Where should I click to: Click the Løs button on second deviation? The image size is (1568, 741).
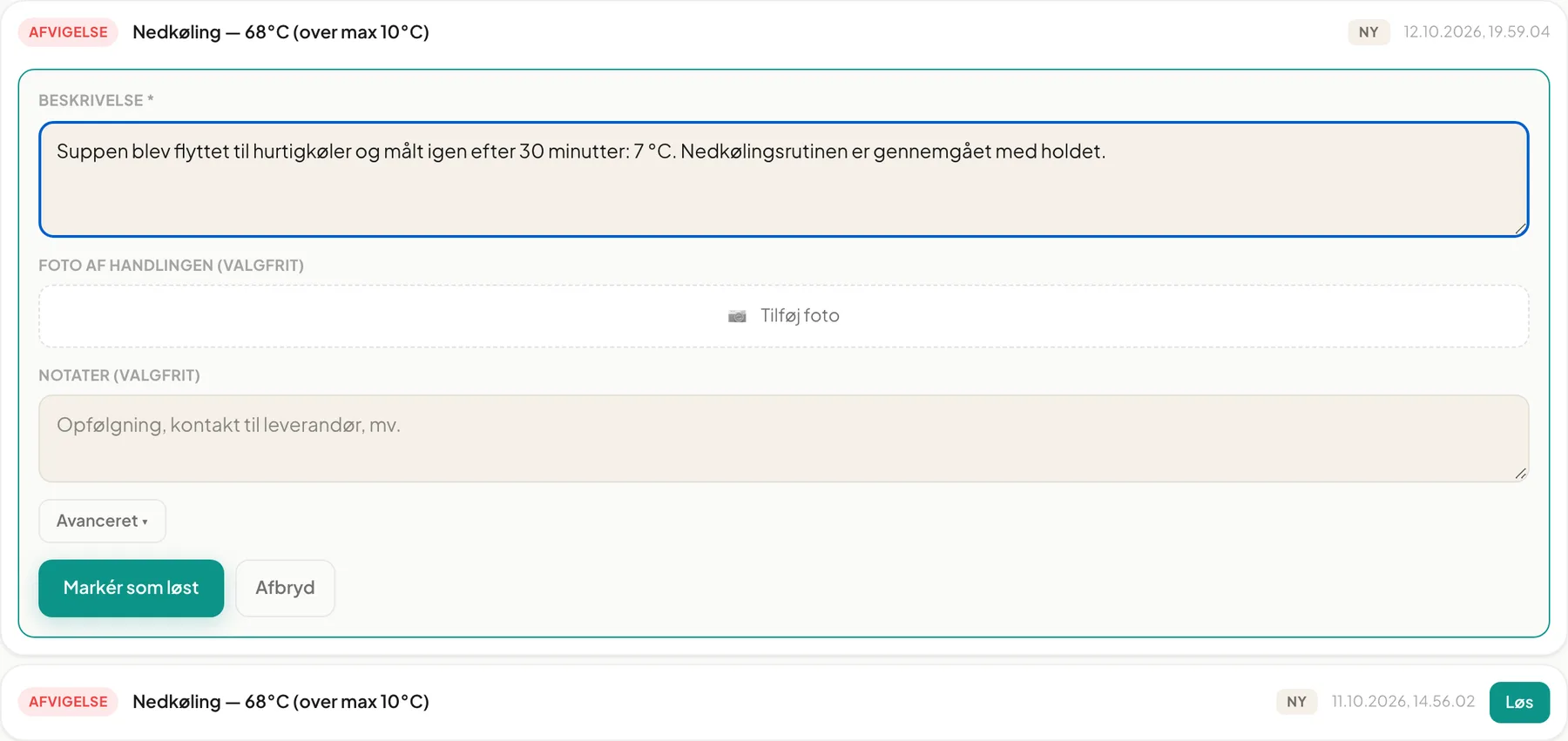click(x=1519, y=703)
